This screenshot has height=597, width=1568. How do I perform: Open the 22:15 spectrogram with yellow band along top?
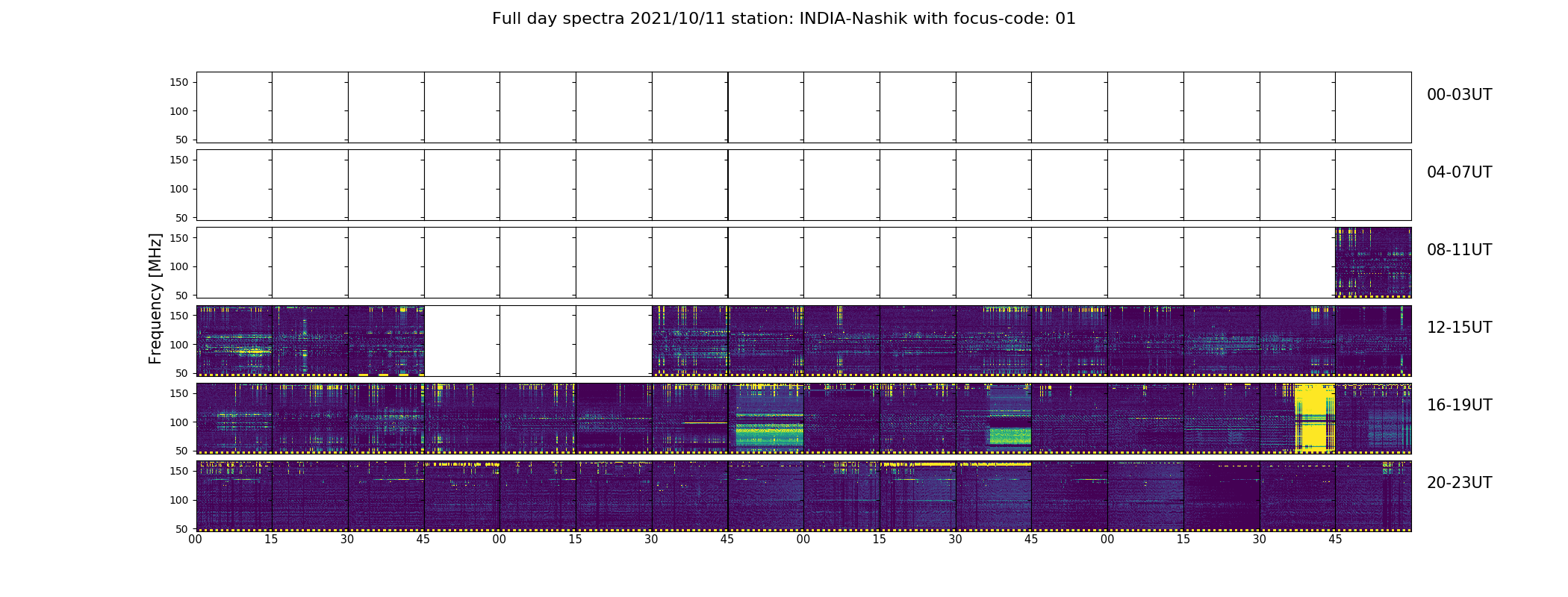coord(918,496)
